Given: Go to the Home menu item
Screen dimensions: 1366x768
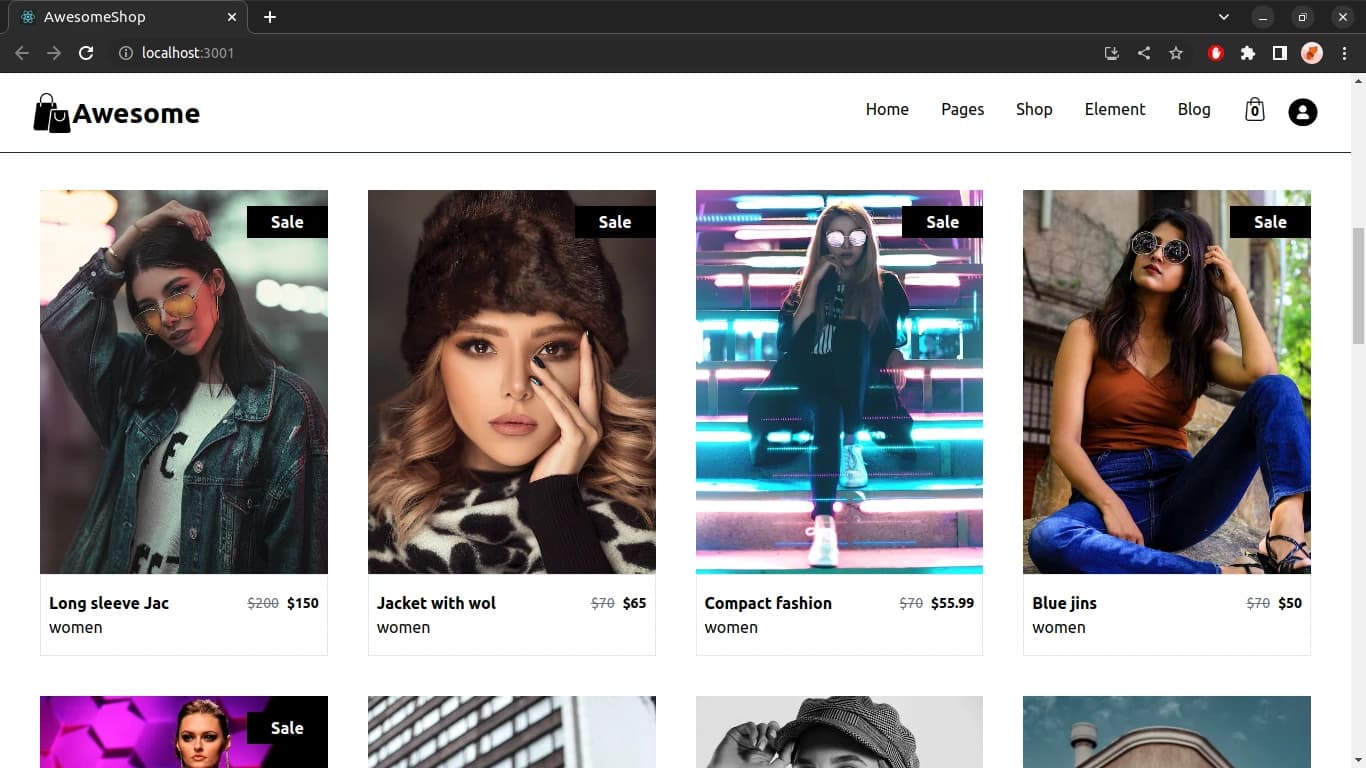Looking at the screenshot, I should tap(887, 109).
